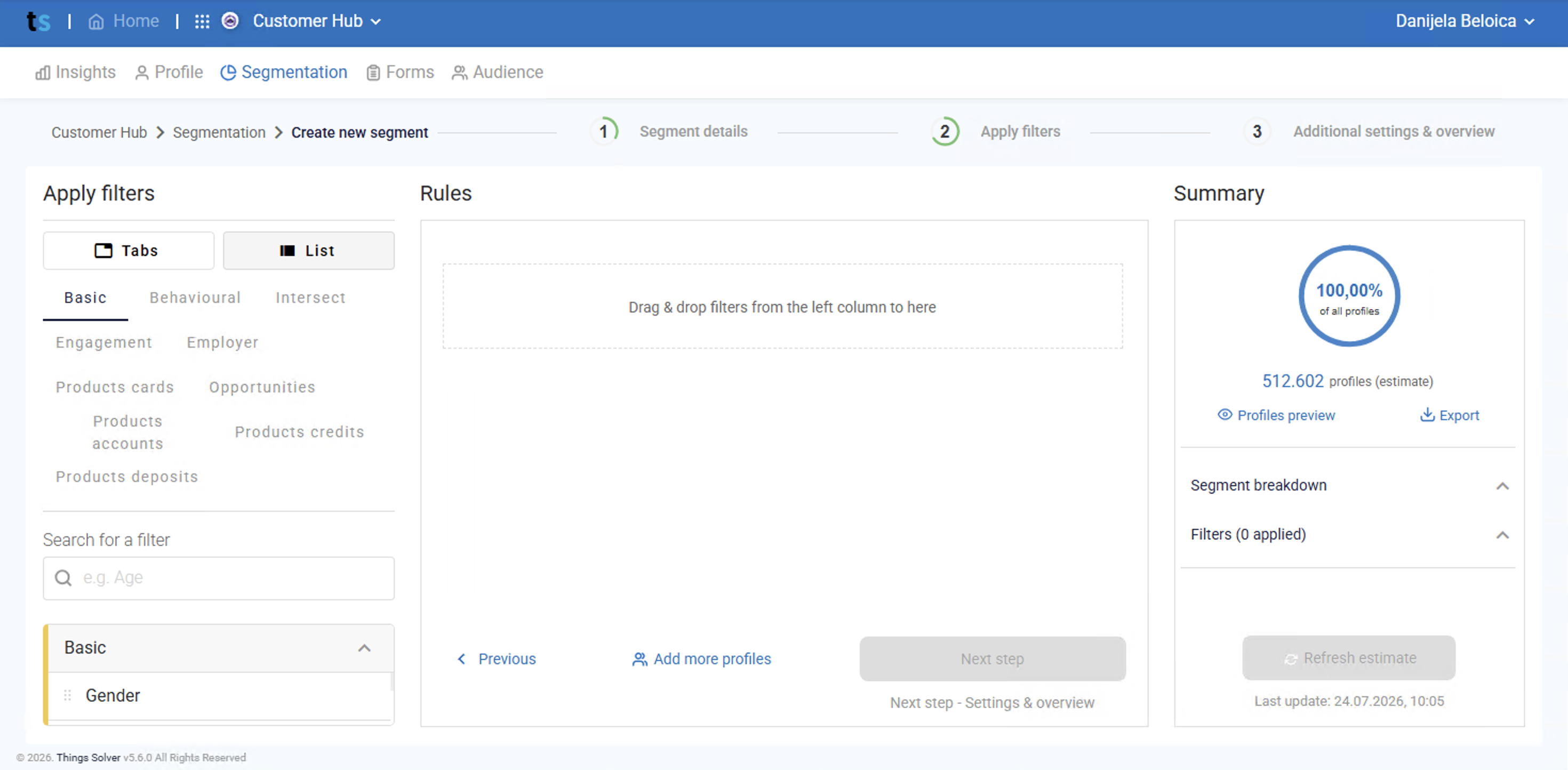This screenshot has height=770, width=1568.
Task: Focus the Search for a filter field
Action: click(219, 578)
